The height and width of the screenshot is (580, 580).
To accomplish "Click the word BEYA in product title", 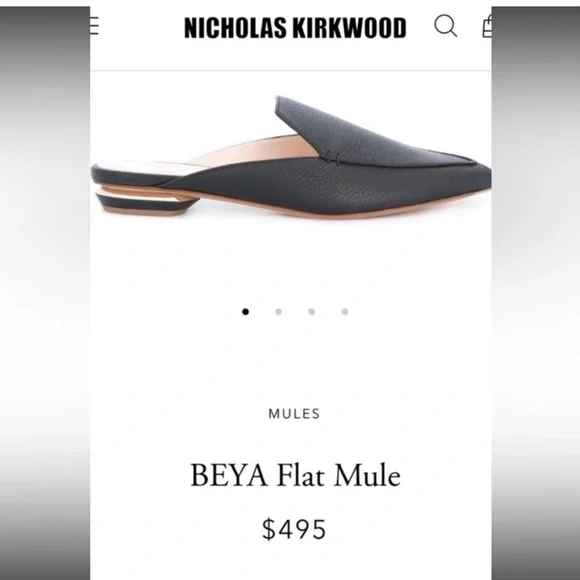I will (x=229, y=475).
